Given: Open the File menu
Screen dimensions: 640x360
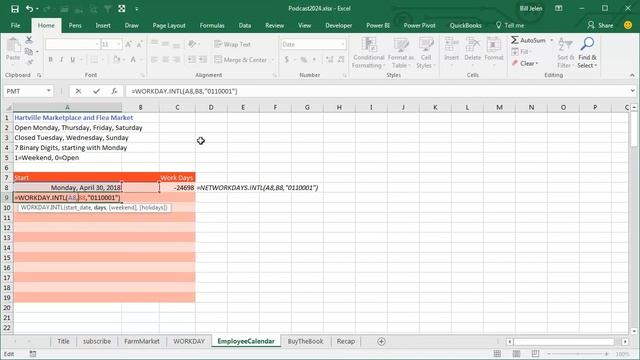Looking at the screenshot, I should click(x=16, y=25).
